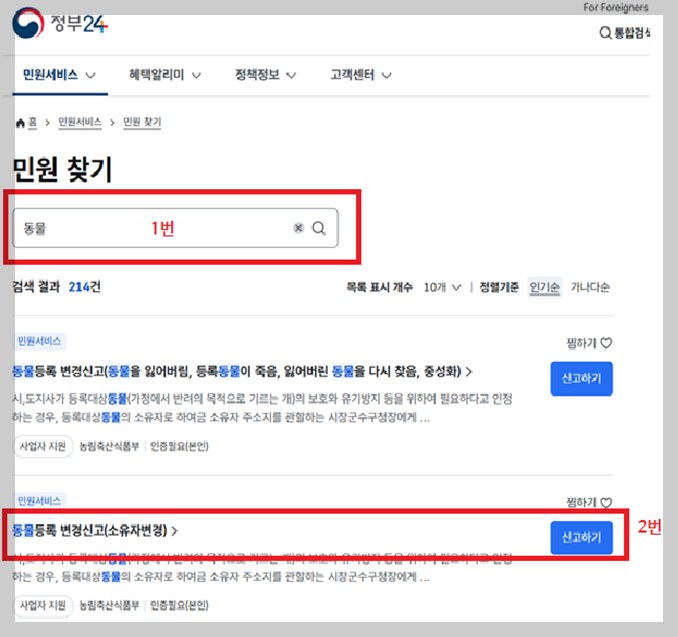678x637 pixels.
Task: Toggle 찜하기 heart on 소유자변경 result
Action: (606, 503)
